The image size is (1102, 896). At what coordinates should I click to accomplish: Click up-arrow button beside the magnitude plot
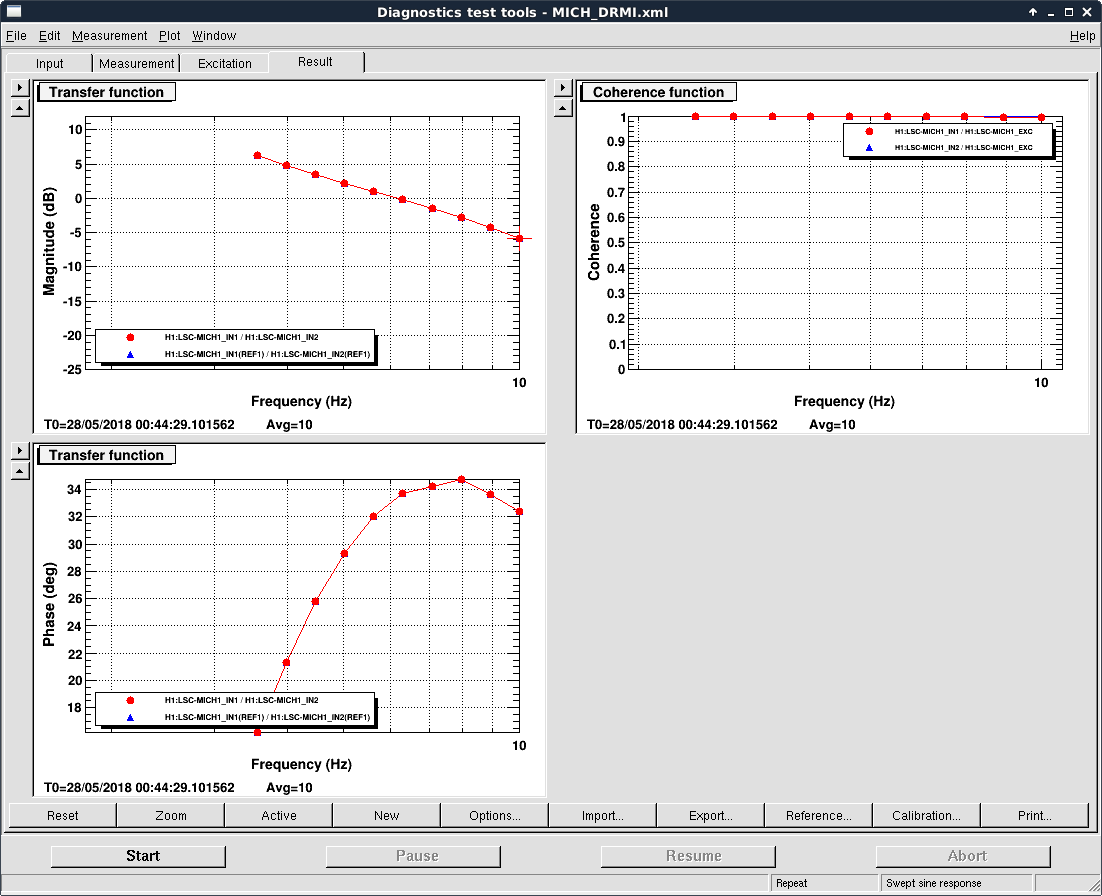click(19, 108)
